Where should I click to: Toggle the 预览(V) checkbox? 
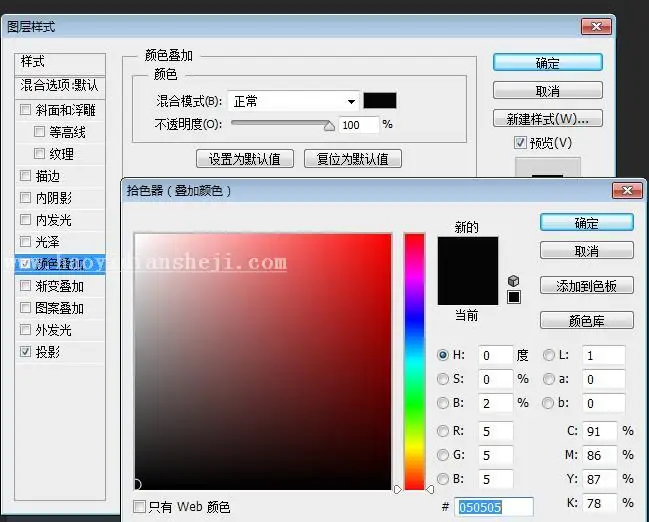click(x=520, y=143)
